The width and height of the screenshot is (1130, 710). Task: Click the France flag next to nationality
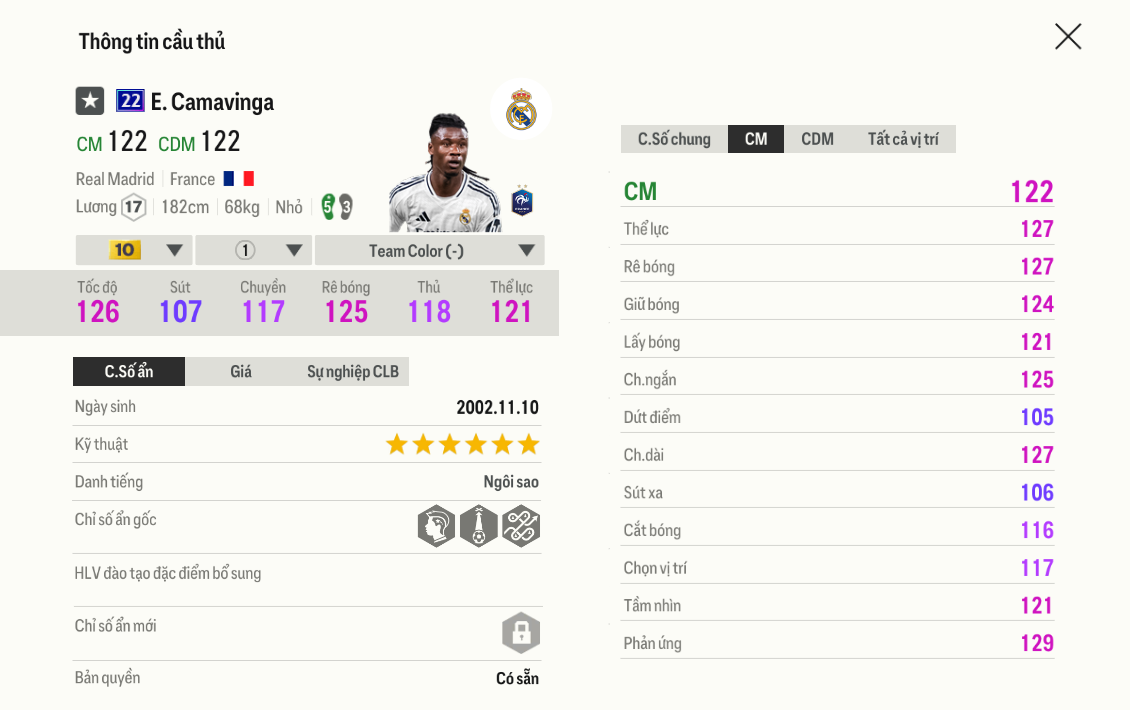click(237, 179)
